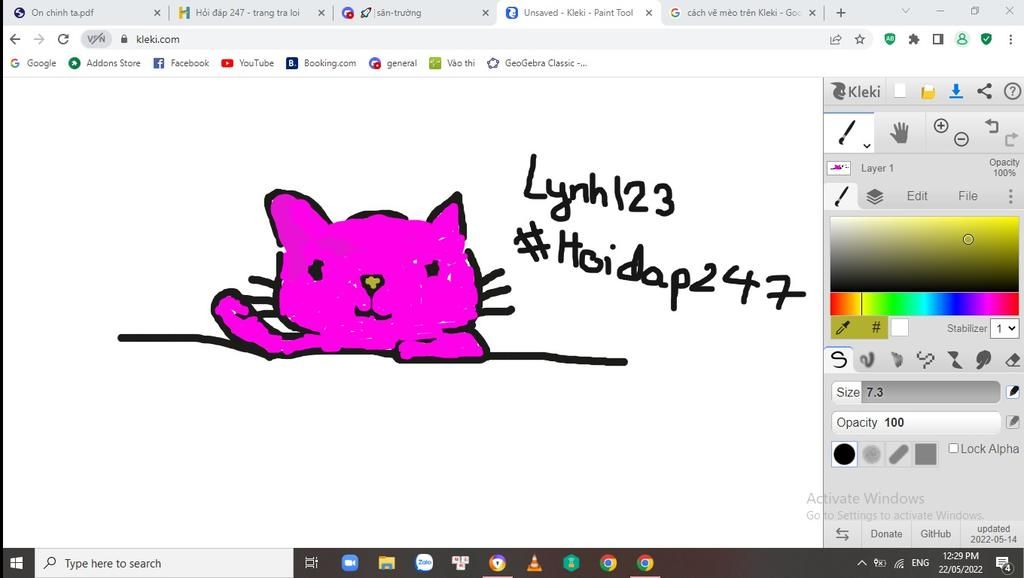1024x578 pixels.
Task: Select the blend brush type
Action: pos(867,360)
